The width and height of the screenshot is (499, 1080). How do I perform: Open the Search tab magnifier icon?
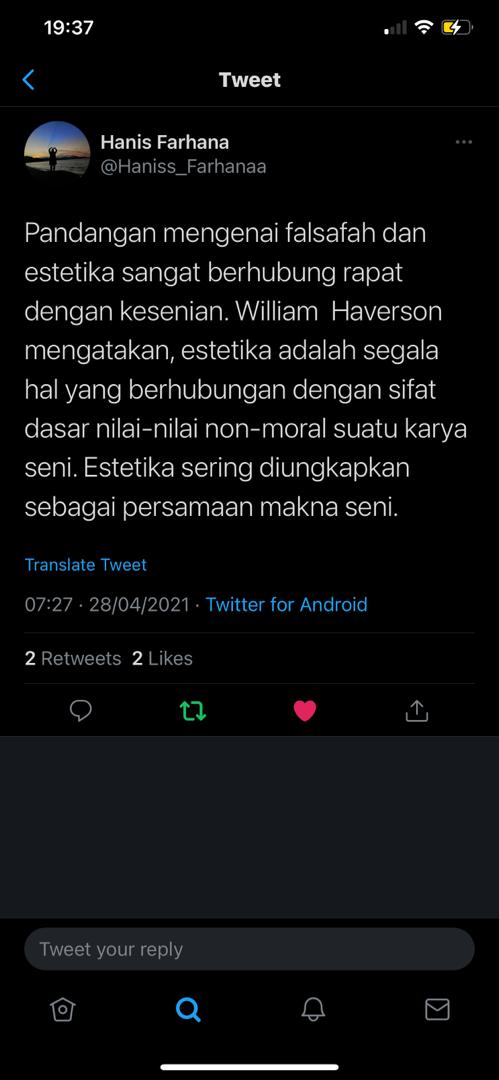coord(187,1009)
